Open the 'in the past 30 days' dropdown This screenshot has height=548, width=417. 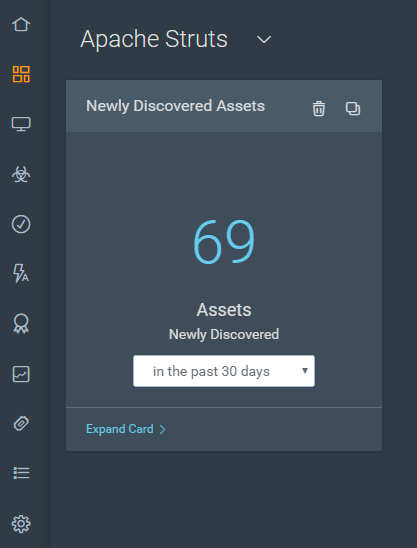(x=224, y=371)
